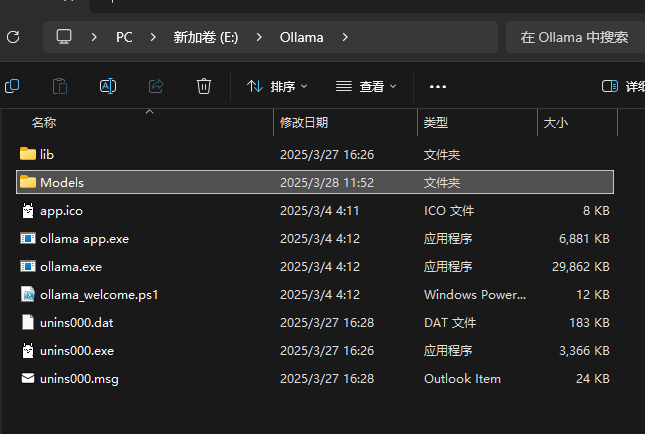Go to 新加卷 (E:) in breadcrumb
Screen dimensions: 645x434
[x=206, y=37]
